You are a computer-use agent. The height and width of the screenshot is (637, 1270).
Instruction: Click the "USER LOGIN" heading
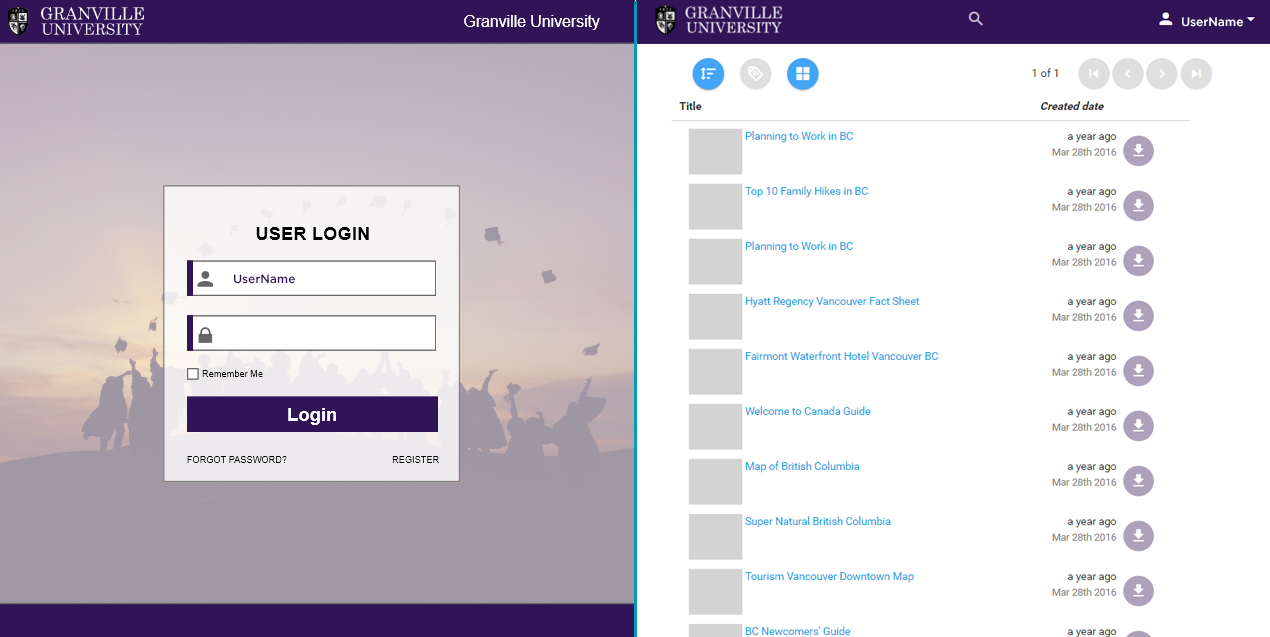313,234
